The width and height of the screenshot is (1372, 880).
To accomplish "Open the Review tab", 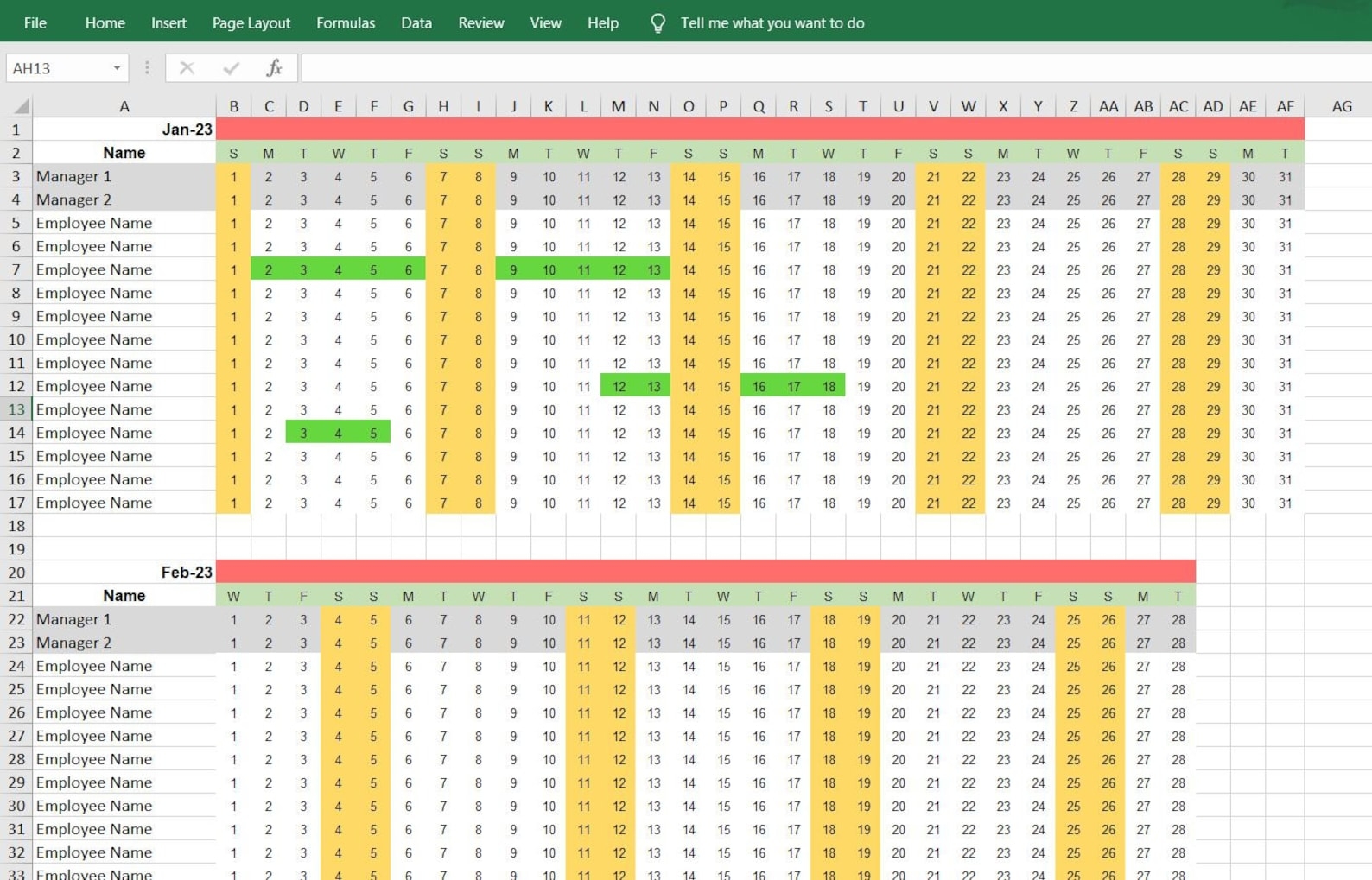I will pos(480,23).
